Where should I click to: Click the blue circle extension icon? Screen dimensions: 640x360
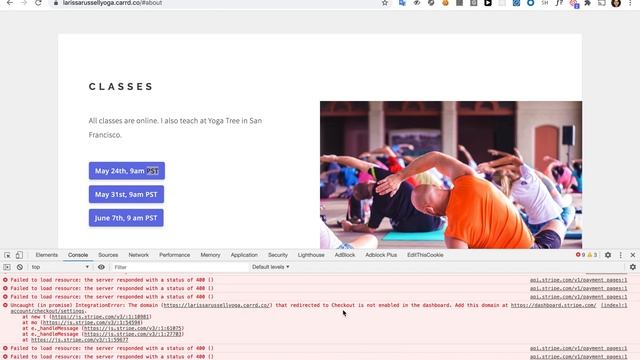(531, 3)
